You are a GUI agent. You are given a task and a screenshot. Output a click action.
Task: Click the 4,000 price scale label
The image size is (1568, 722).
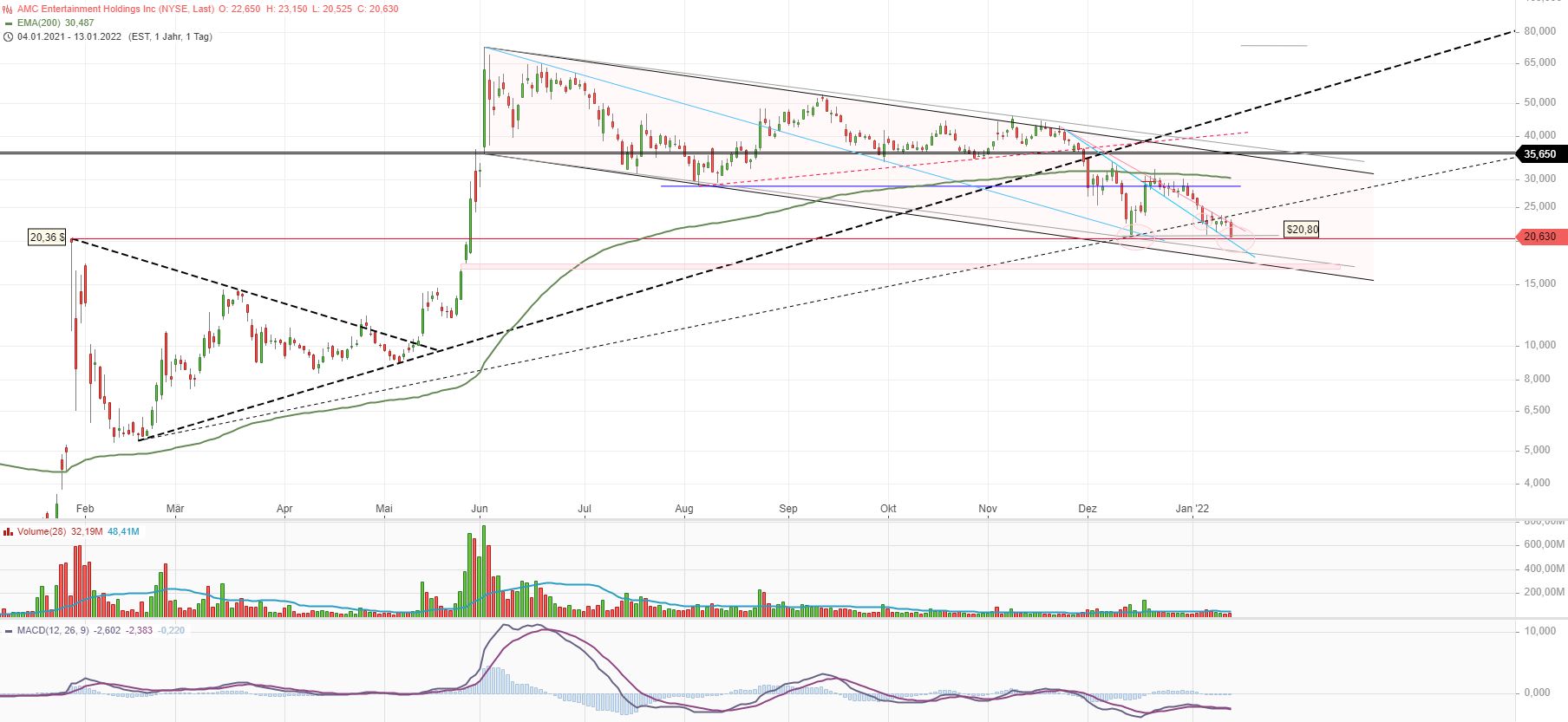point(1537,483)
